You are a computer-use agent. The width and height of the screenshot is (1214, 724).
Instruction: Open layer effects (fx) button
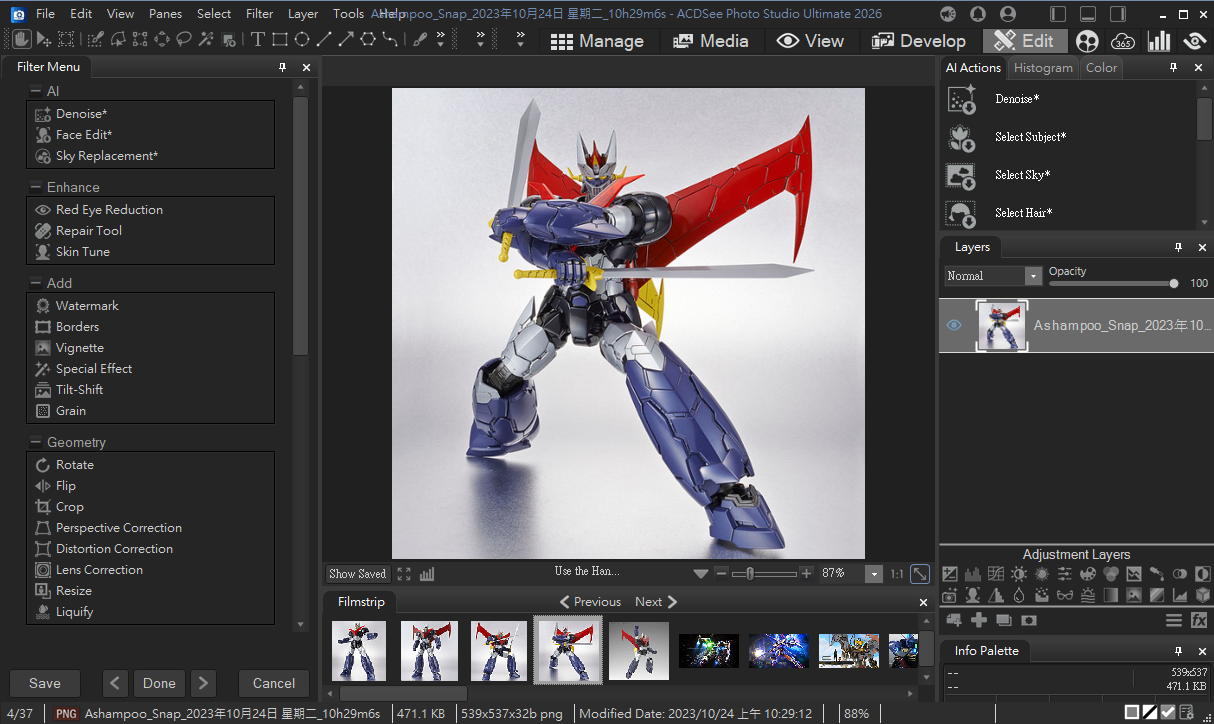(x=1199, y=621)
